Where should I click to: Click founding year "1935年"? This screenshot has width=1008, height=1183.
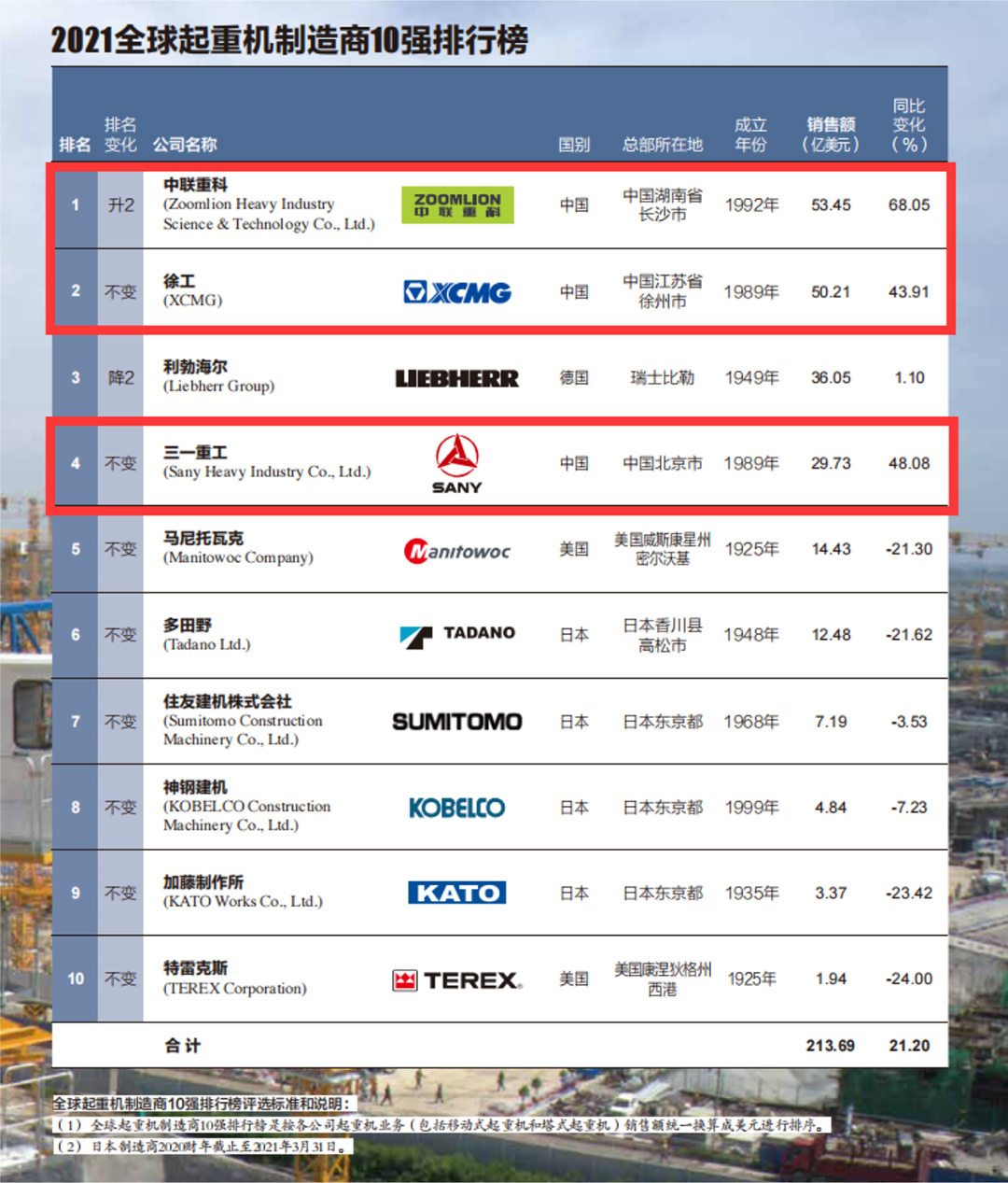click(x=751, y=894)
